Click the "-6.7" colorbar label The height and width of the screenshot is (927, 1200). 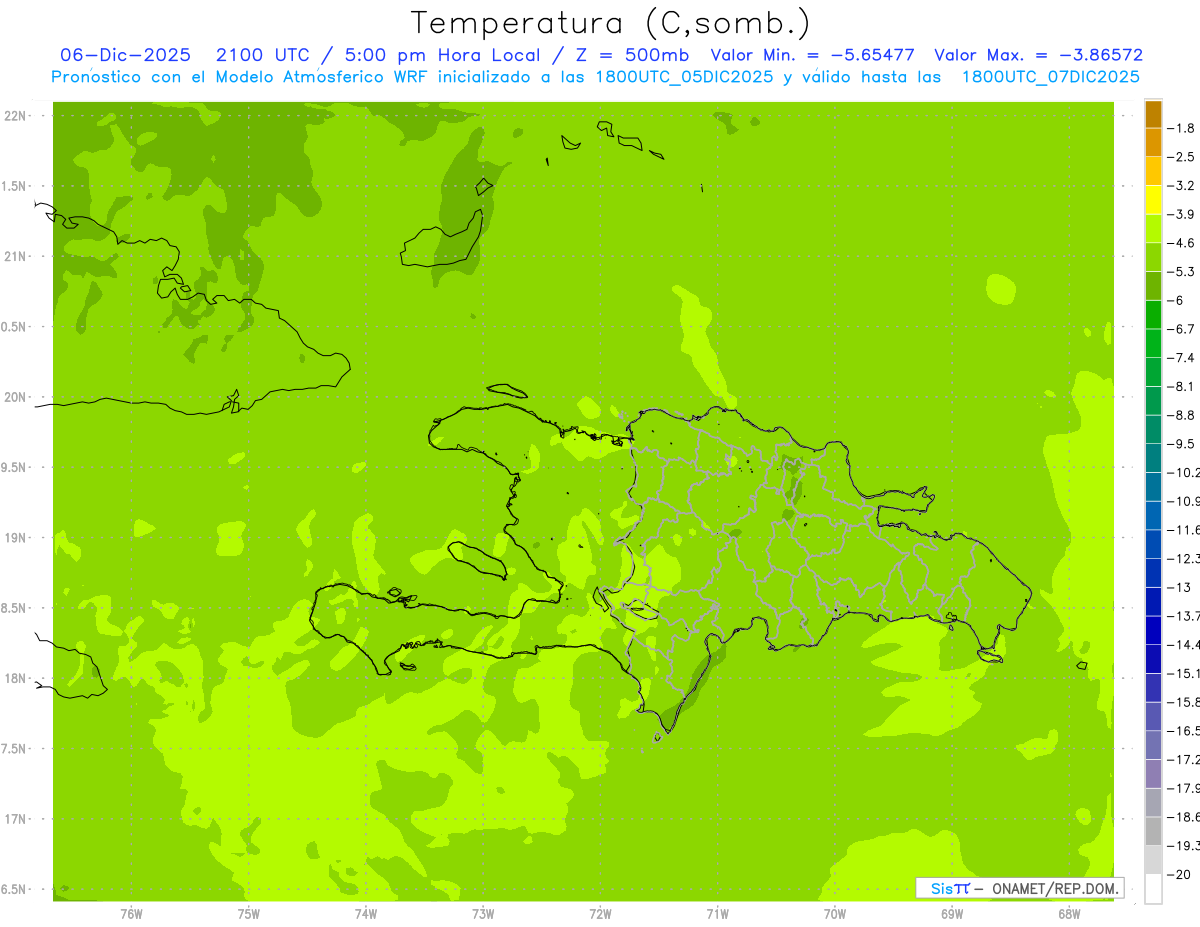pyautogui.click(x=1183, y=329)
